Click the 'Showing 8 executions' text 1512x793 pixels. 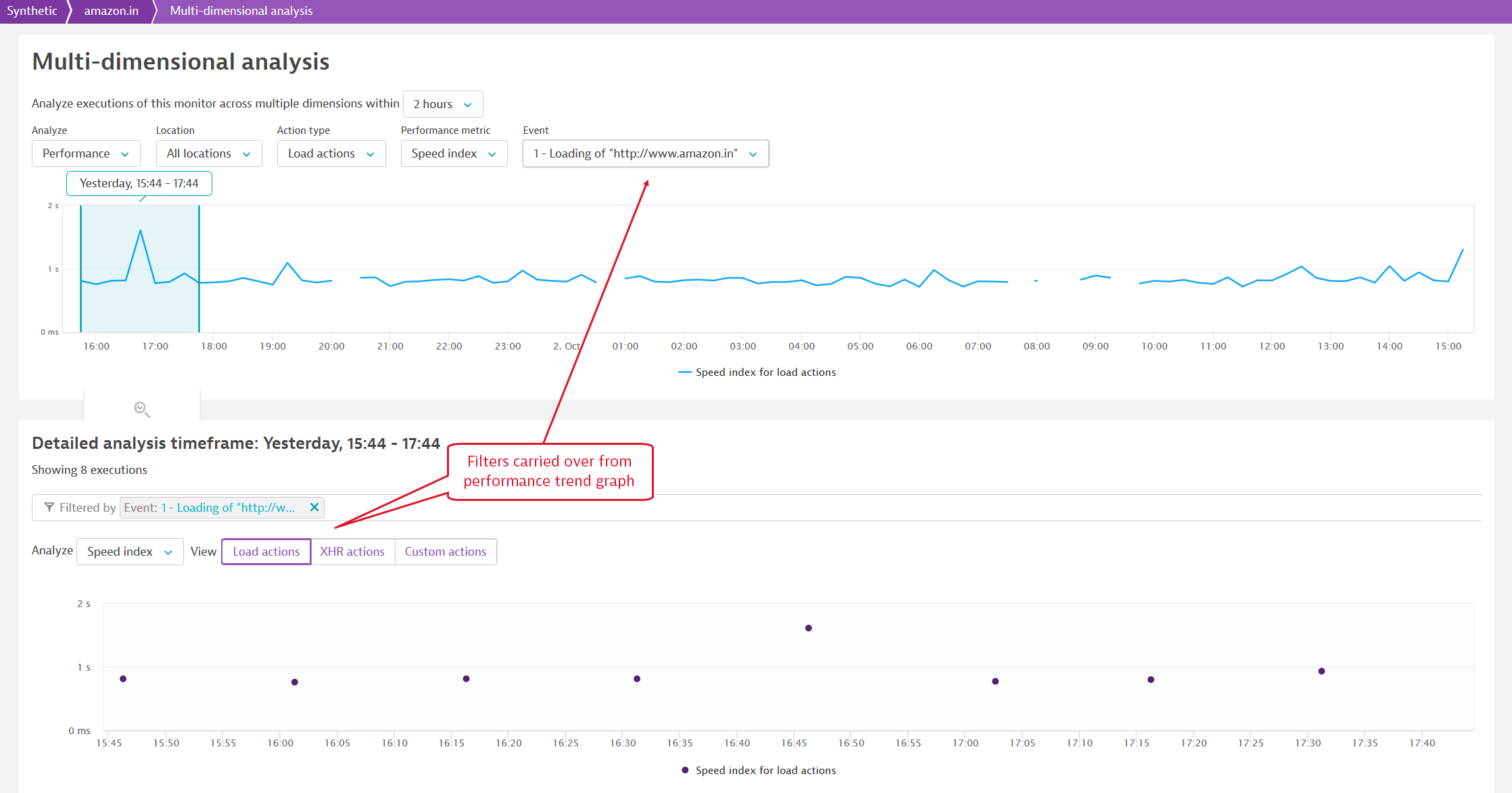tap(89, 470)
